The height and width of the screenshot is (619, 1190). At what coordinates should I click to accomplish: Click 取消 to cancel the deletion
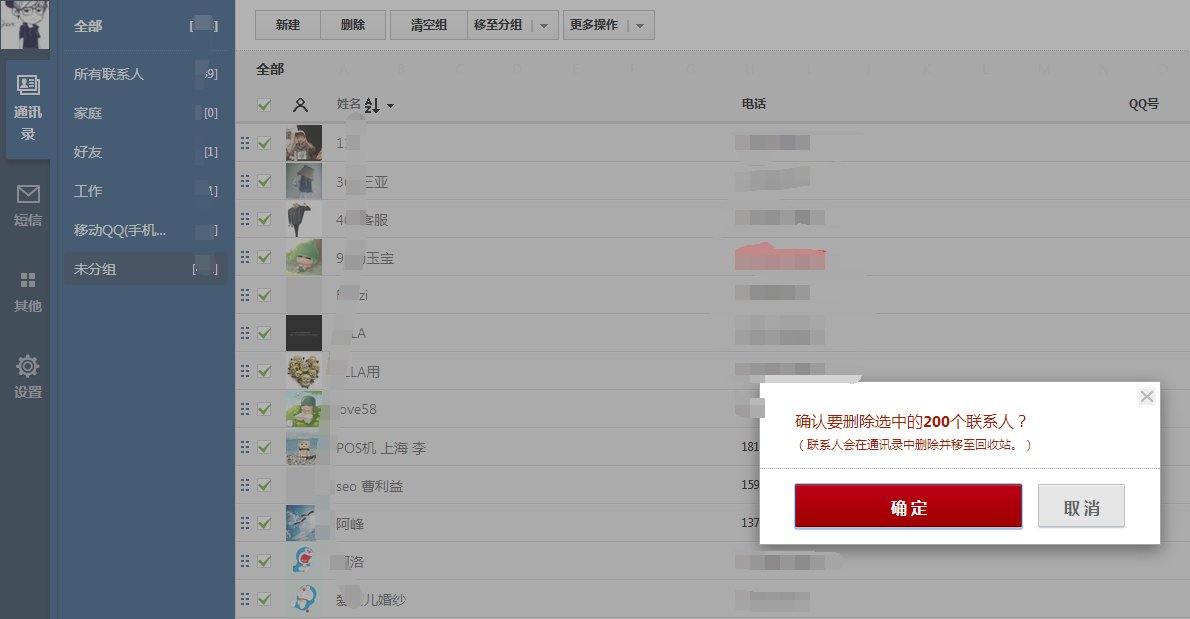(1080, 506)
